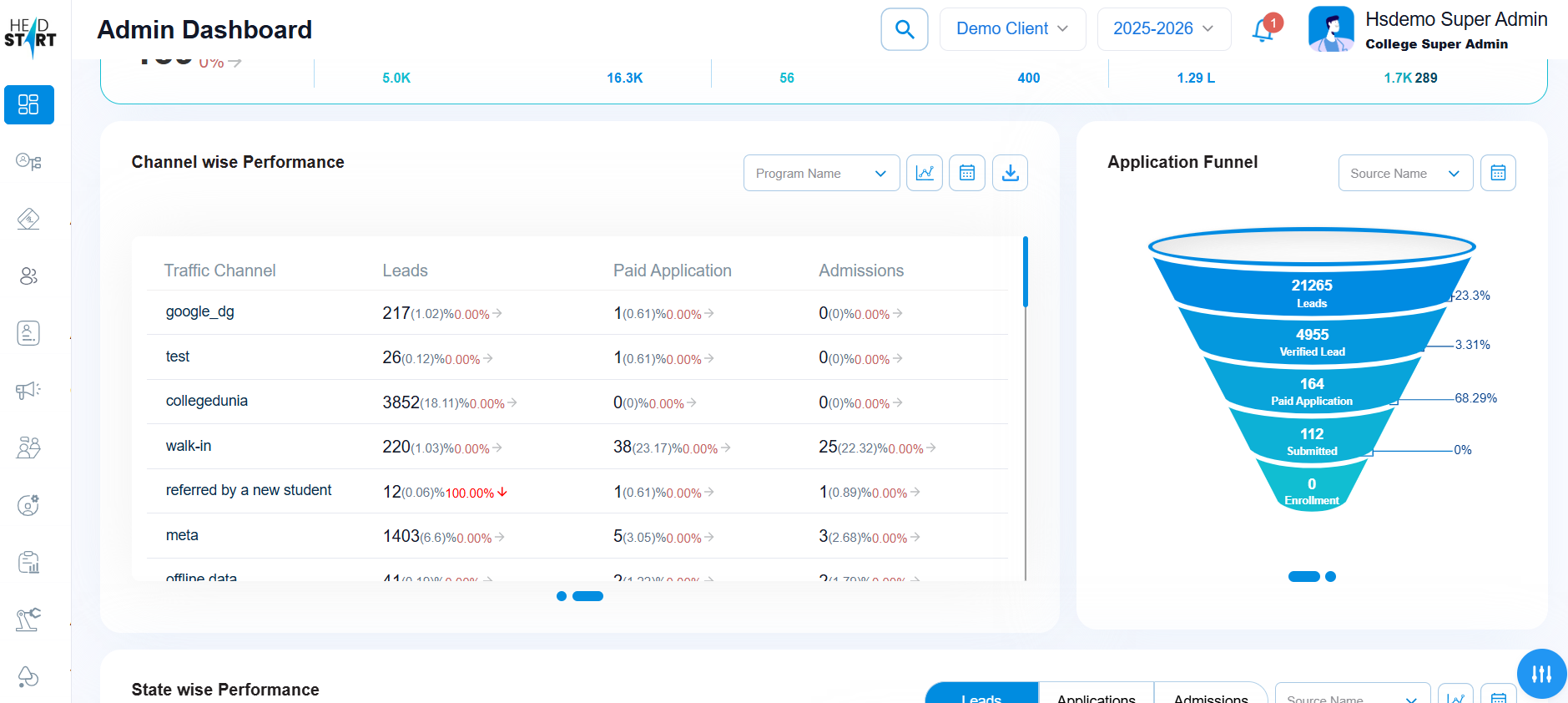Open the campaign megaphone sidebar icon
The width and height of the screenshot is (1568, 703).
pyautogui.click(x=28, y=390)
